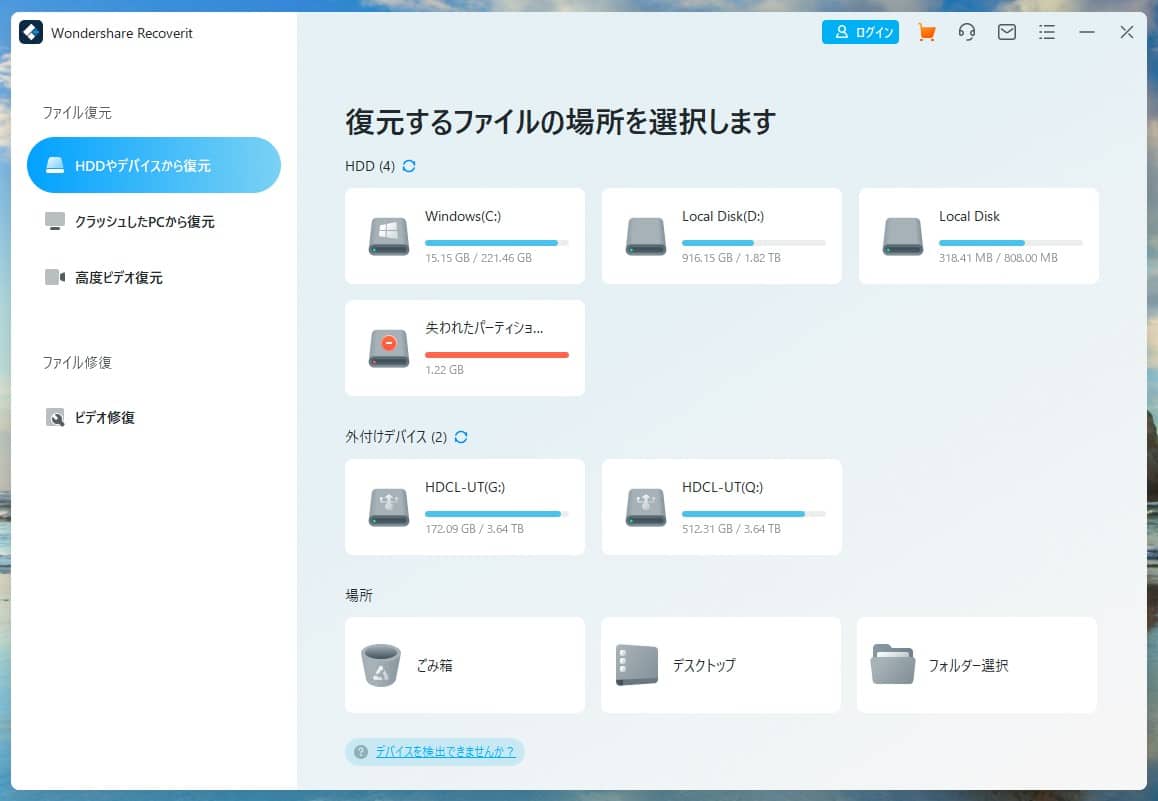This screenshot has width=1158, height=801.
Task: Choose 高度ビデオ復元 in sidebar
Action: click(x=118, y=278)
